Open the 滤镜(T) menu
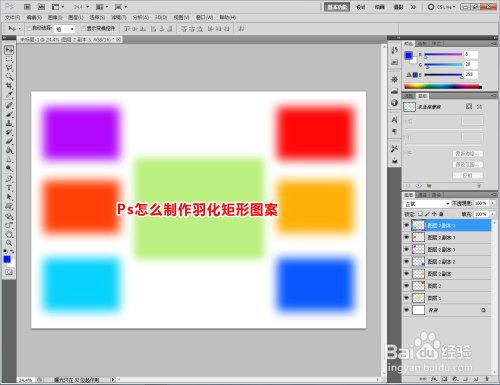Viewport: 500px width, 385px height. (x=119, y=17)
